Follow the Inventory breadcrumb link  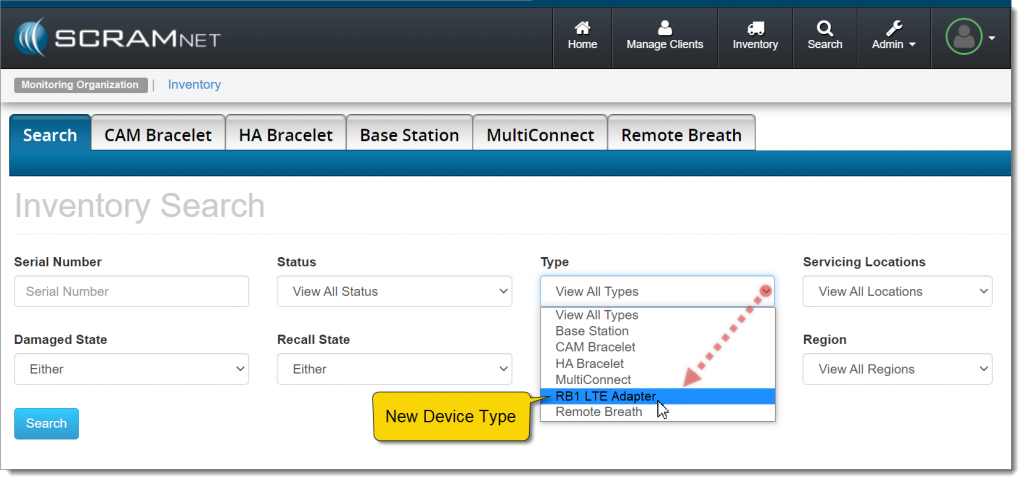[x=194, y=85]
